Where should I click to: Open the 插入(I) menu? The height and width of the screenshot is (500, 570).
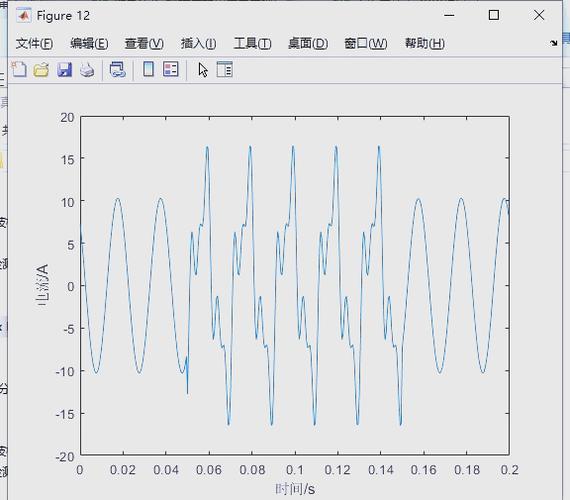(x=198, y=44)
